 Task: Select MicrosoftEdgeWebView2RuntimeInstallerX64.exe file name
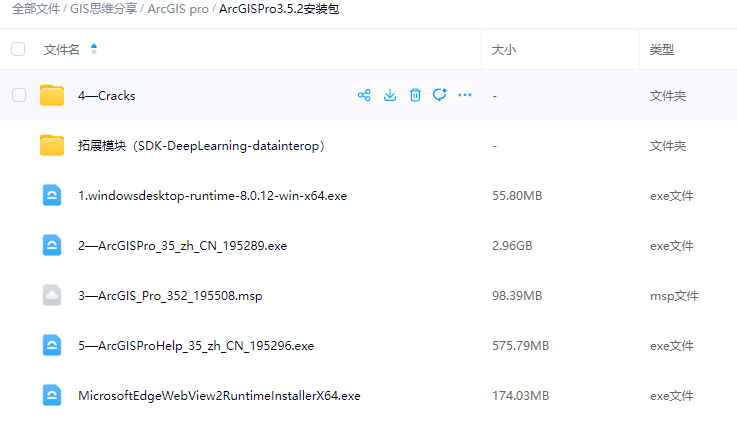point(220,396)
